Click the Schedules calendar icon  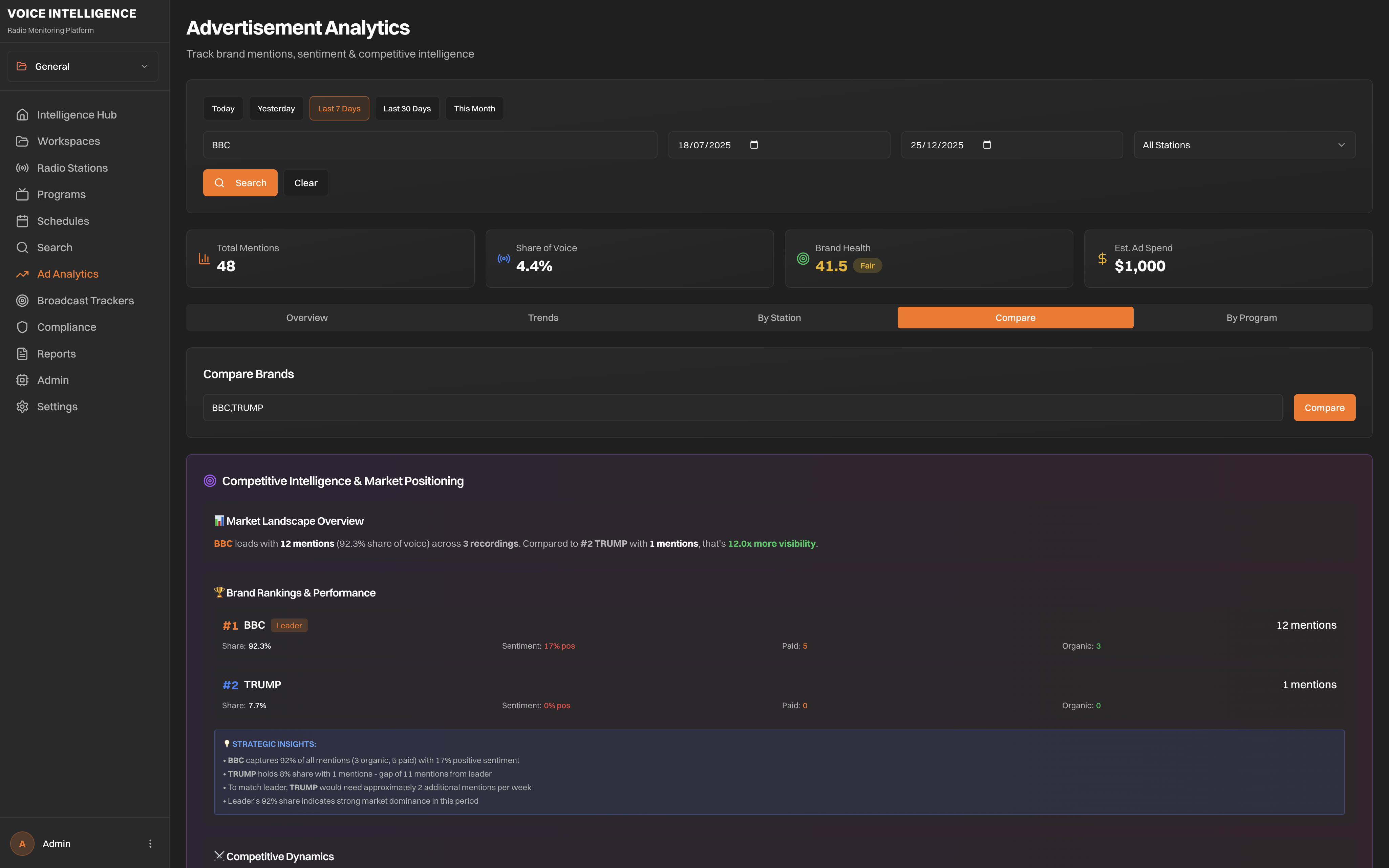pos(22,221)
